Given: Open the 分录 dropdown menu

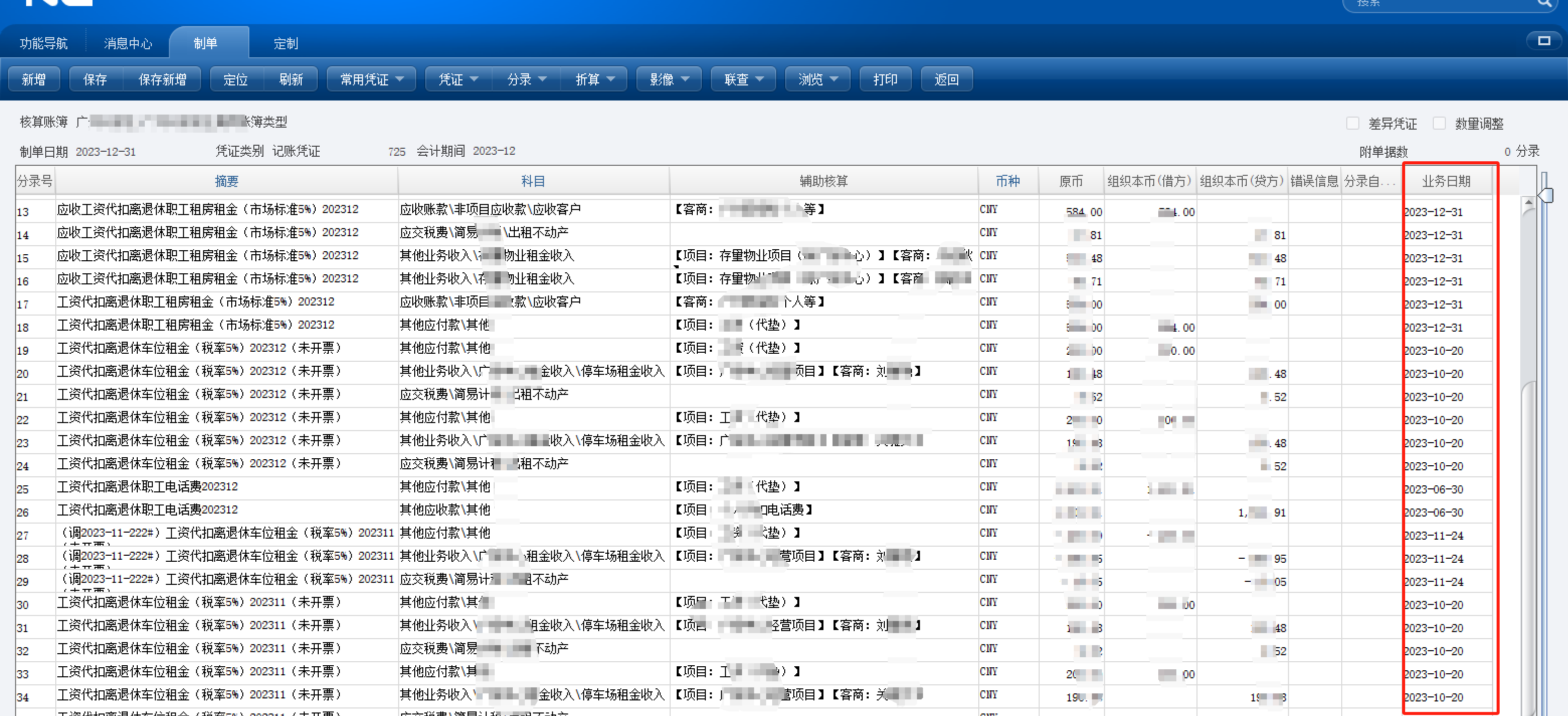Looking at the screenshot, I should (x=526, y=79).
